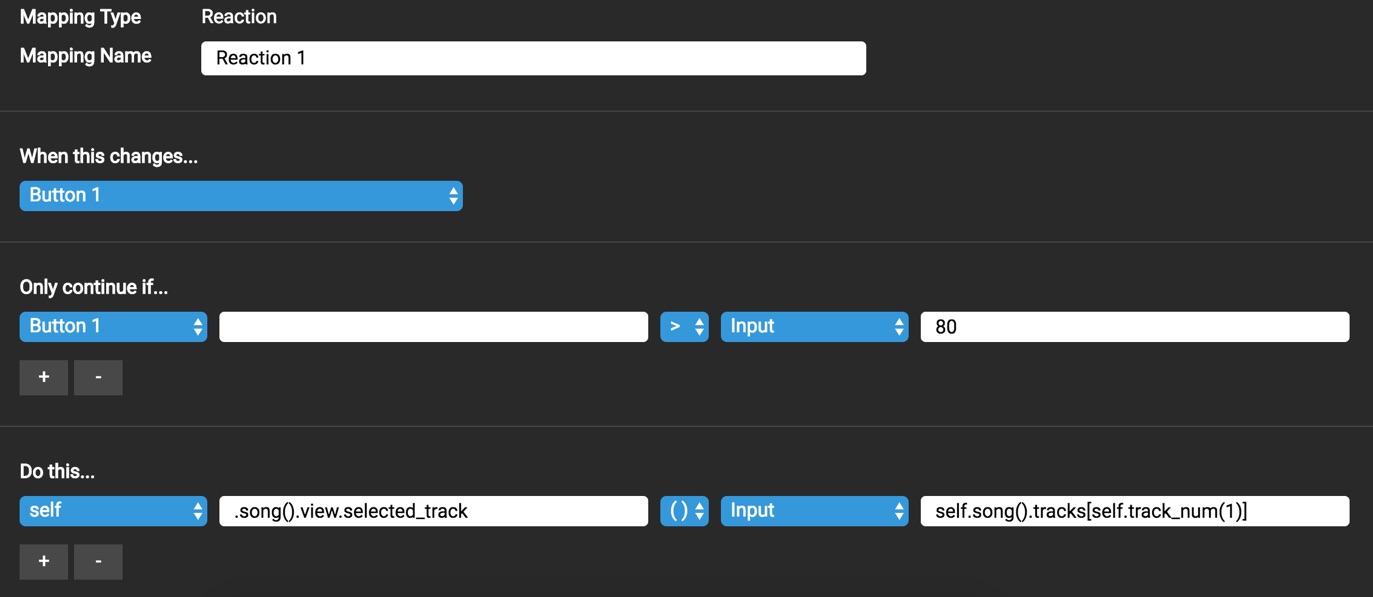This screenshot has height=597, width=1373.
Task: Open the Button 1 dropdown in the condition row
Action: click(x=113, y=327)
